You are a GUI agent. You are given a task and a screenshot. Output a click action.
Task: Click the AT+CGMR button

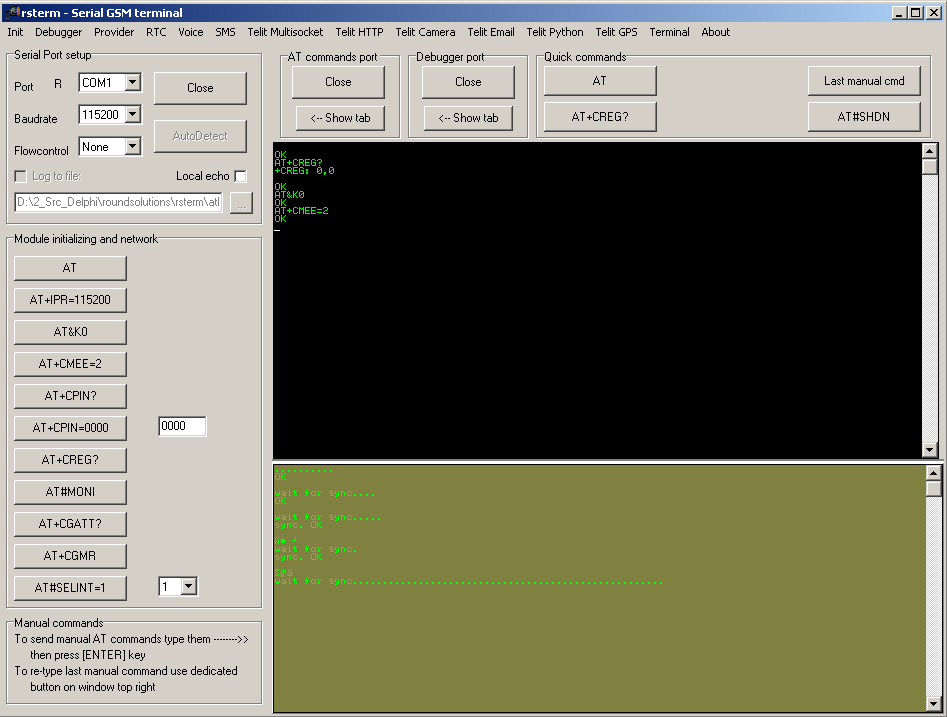70,556
